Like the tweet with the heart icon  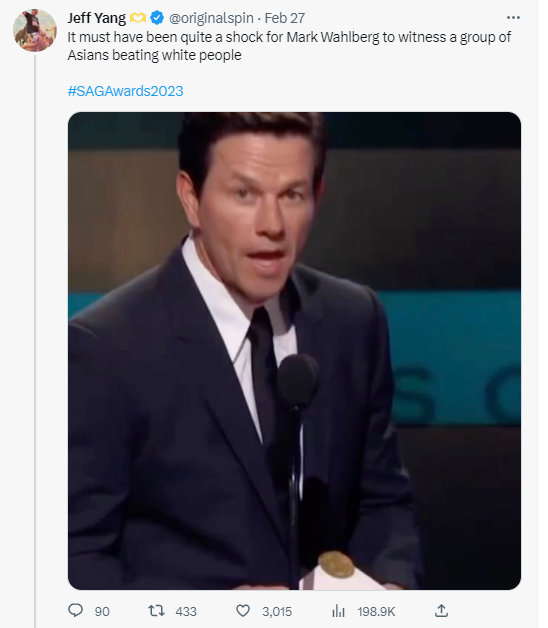(242, 611)
